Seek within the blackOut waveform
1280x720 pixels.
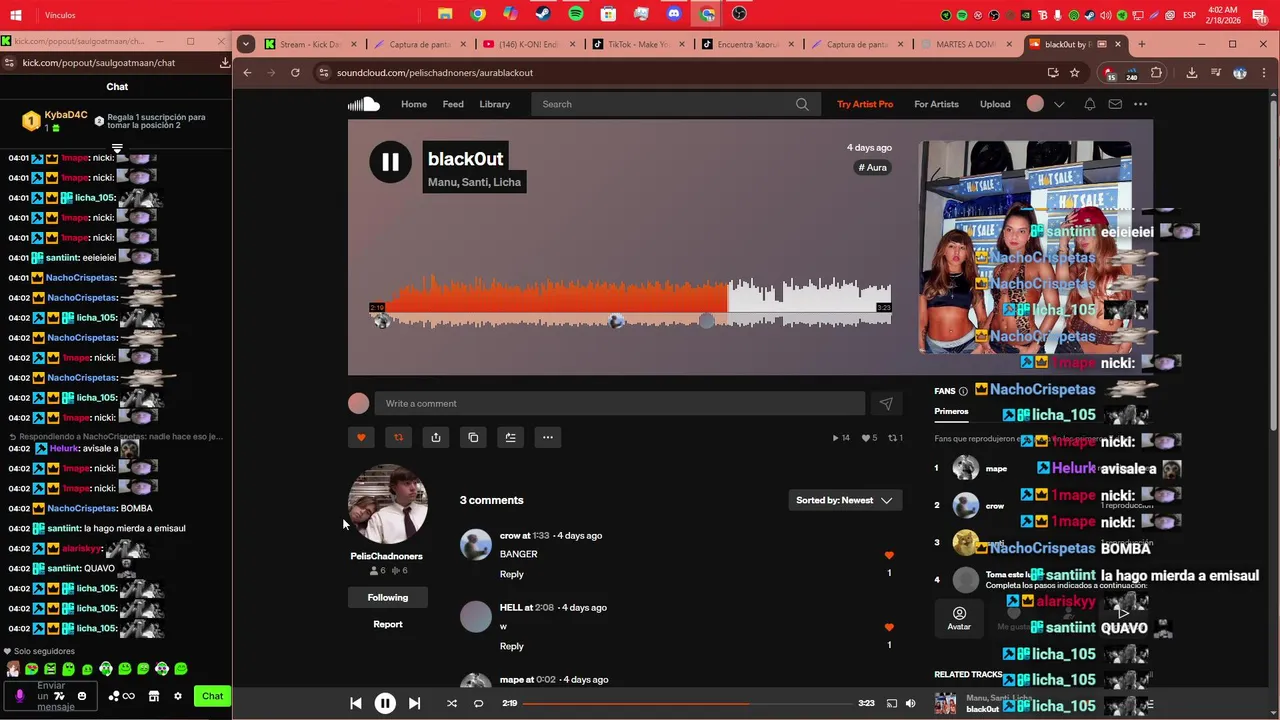[x=630, y=303]
